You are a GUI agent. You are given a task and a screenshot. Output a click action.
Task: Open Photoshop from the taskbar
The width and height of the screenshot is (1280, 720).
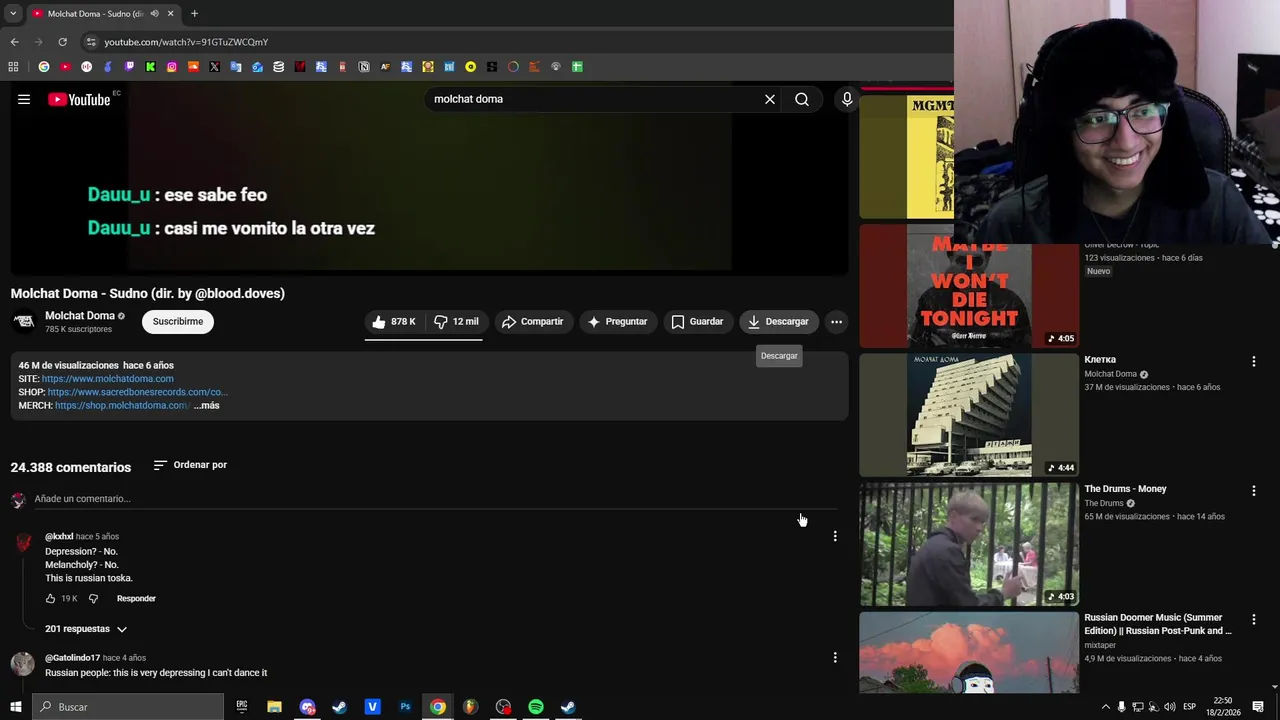(405, 707)
